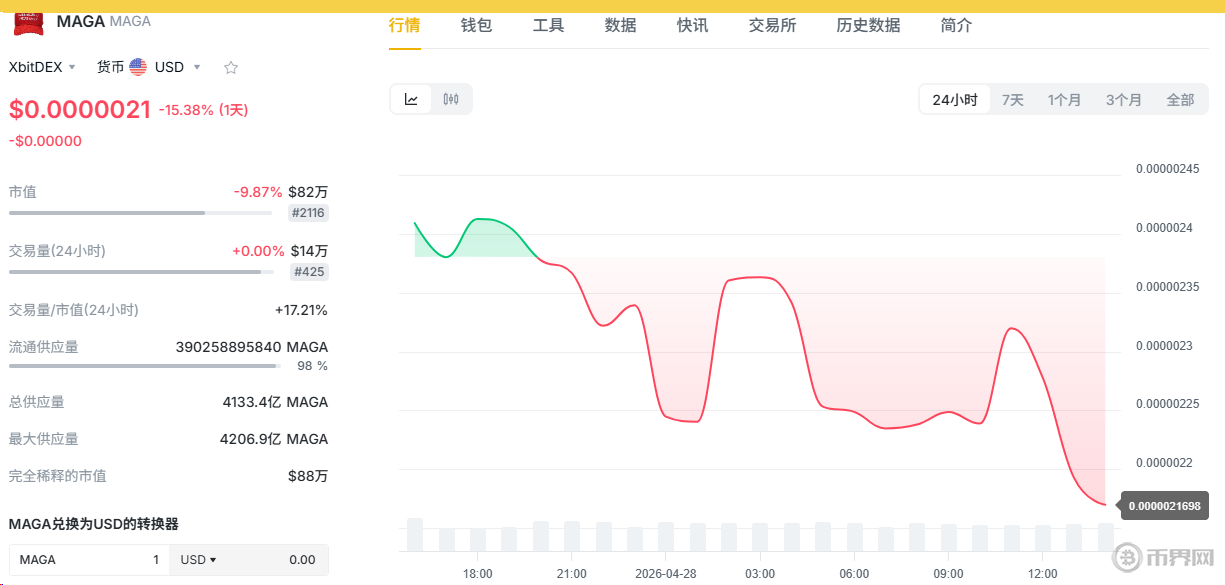This screenshot has height=585, width=1225.
Task: Click the 18:00 time axis label
Action: [477, 574]
